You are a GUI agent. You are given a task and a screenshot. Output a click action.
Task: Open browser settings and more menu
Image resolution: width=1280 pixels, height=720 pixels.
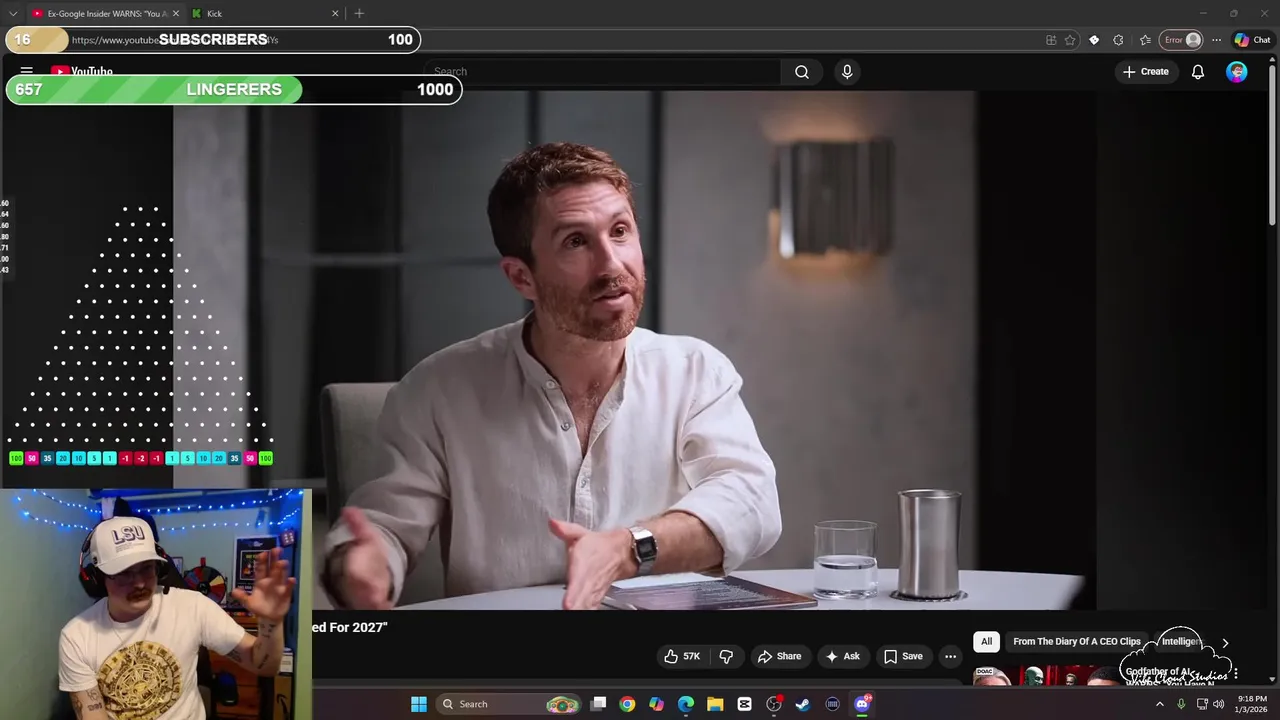(x=1216, y=40)
